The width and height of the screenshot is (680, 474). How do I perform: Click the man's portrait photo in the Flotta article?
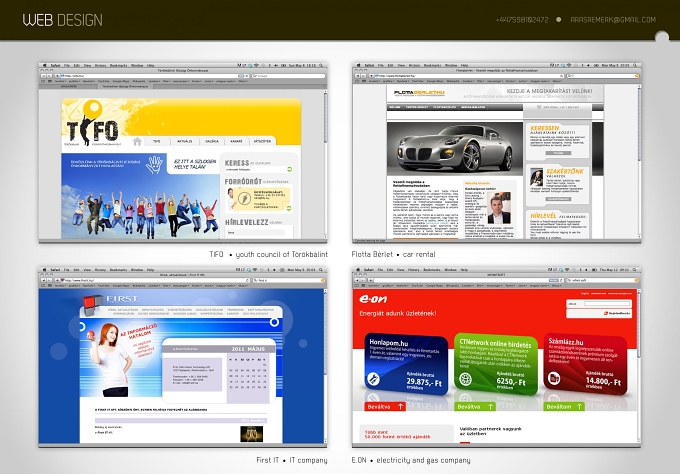[x=499, y=209]
